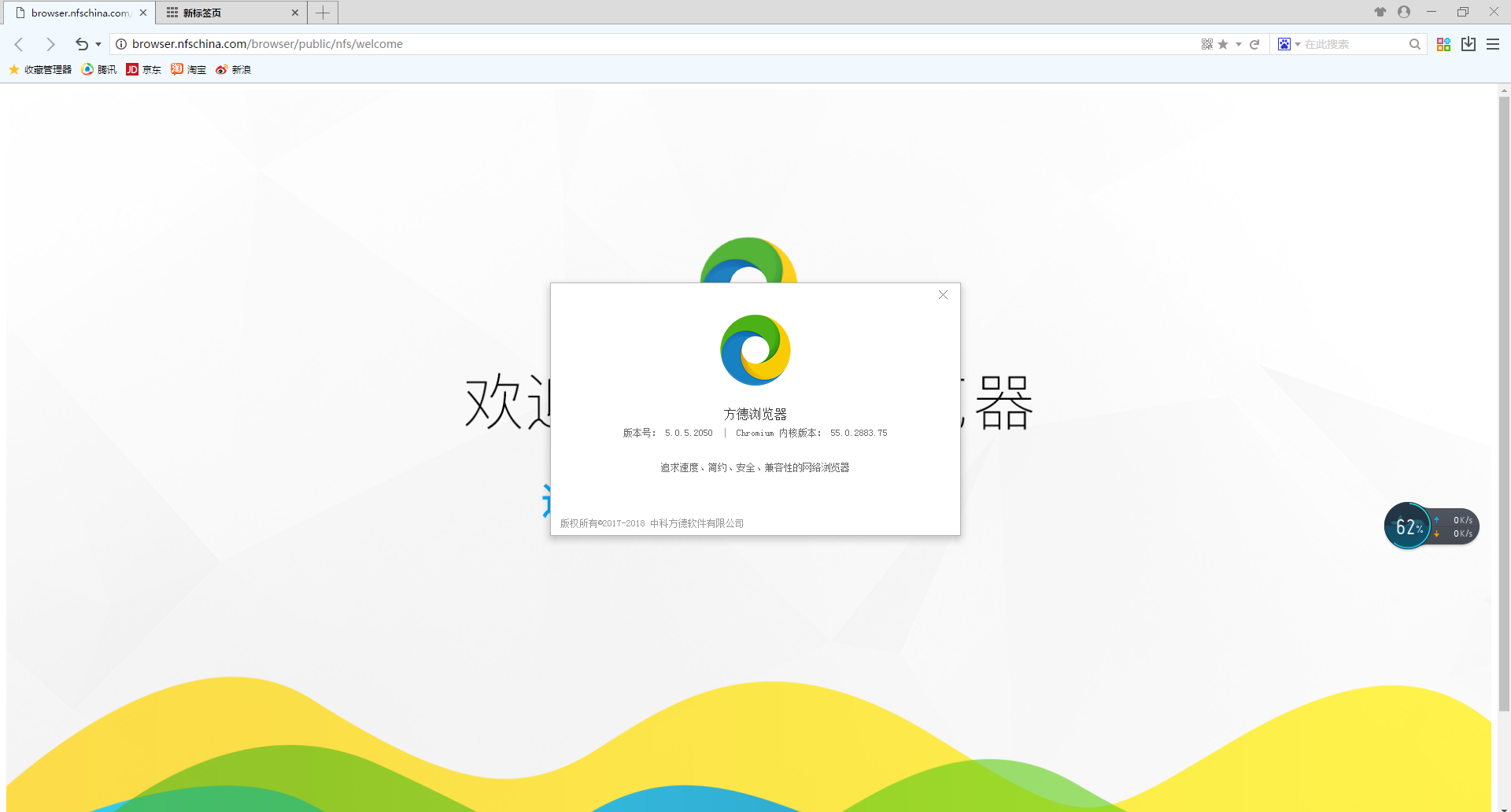Open the 淘宝 bookmark
The image size is (1511, 812).
(189, 69)
